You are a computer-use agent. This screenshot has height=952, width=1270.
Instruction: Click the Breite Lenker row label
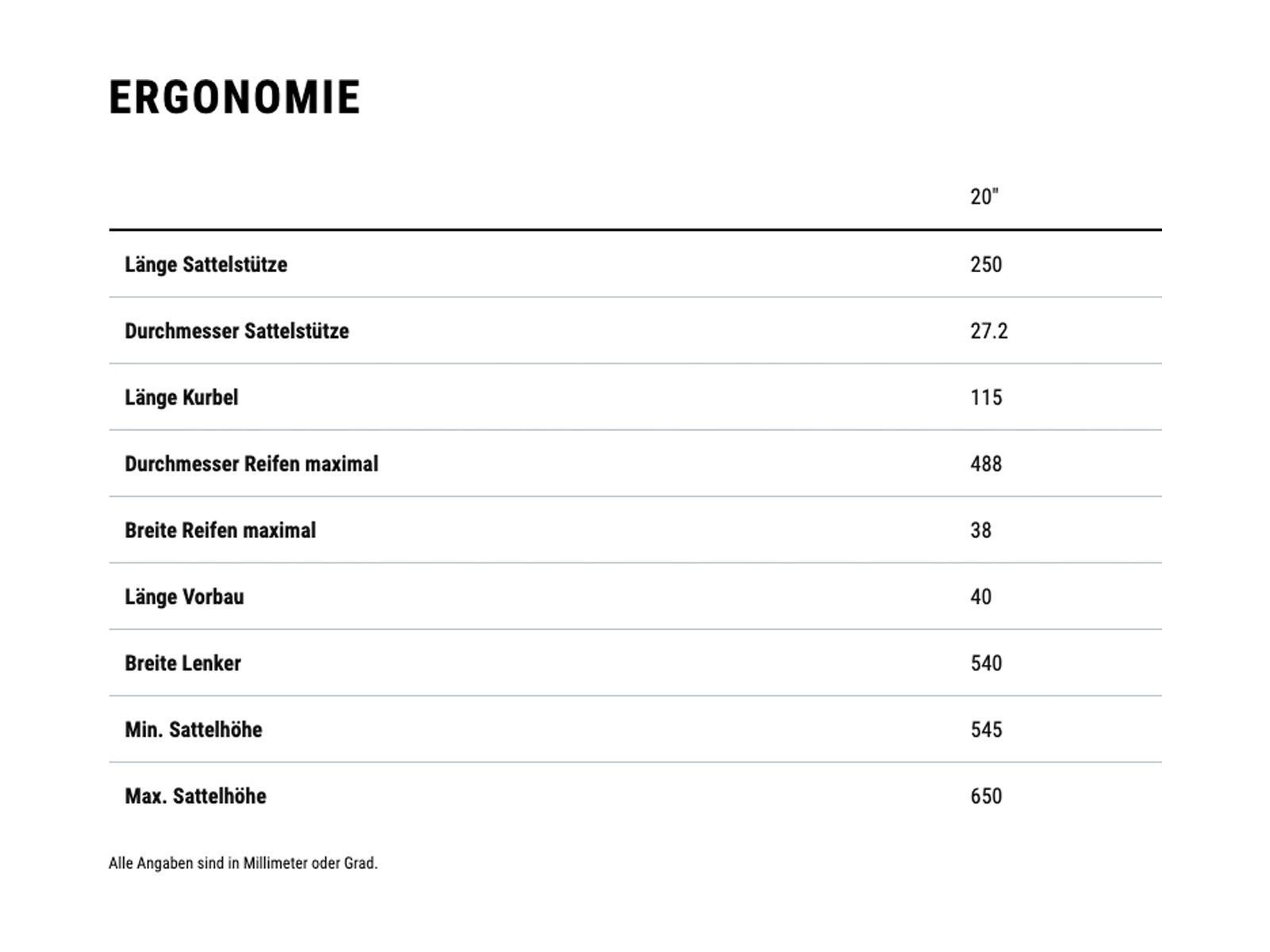pos(183,664)
